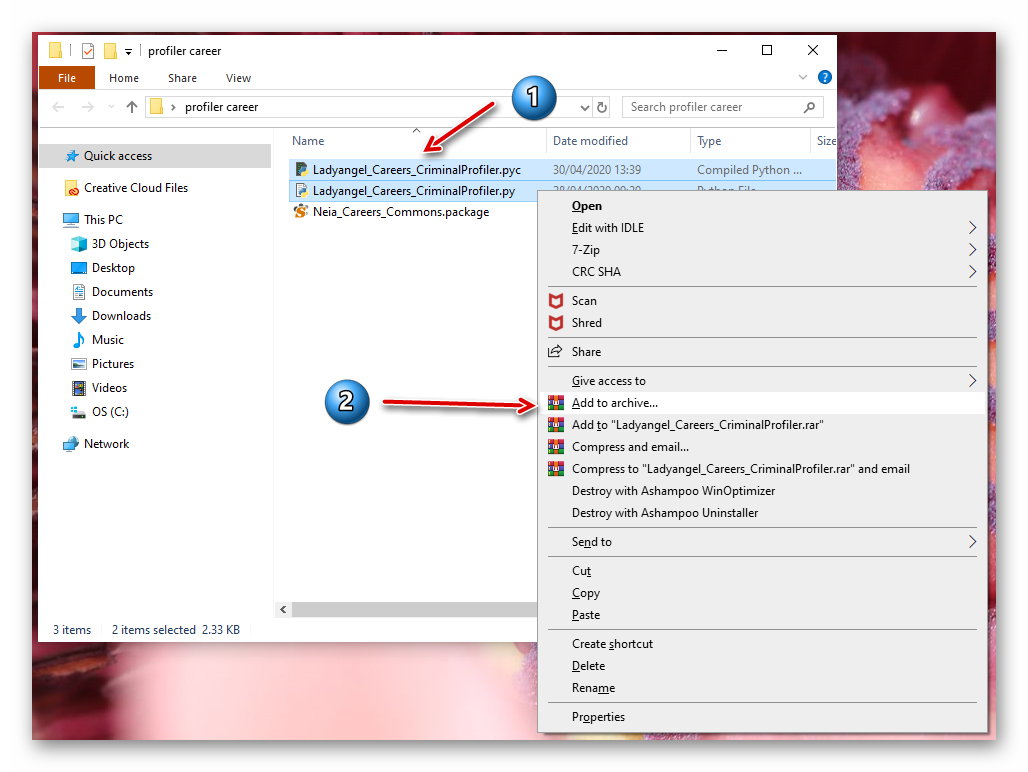Click the blue Help question mark icon

tap(825, 77)
